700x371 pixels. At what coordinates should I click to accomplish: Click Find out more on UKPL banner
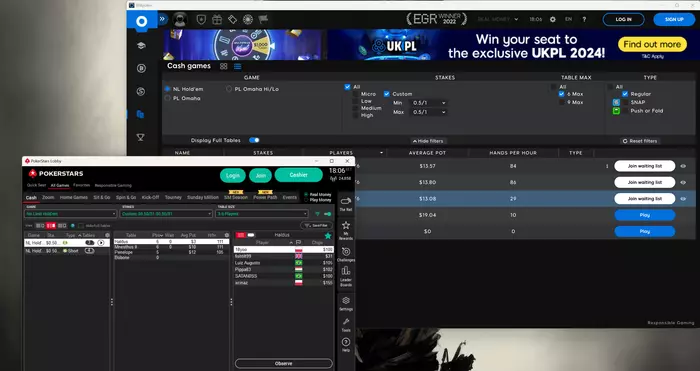pyautogui.click(x=652, y=44)
